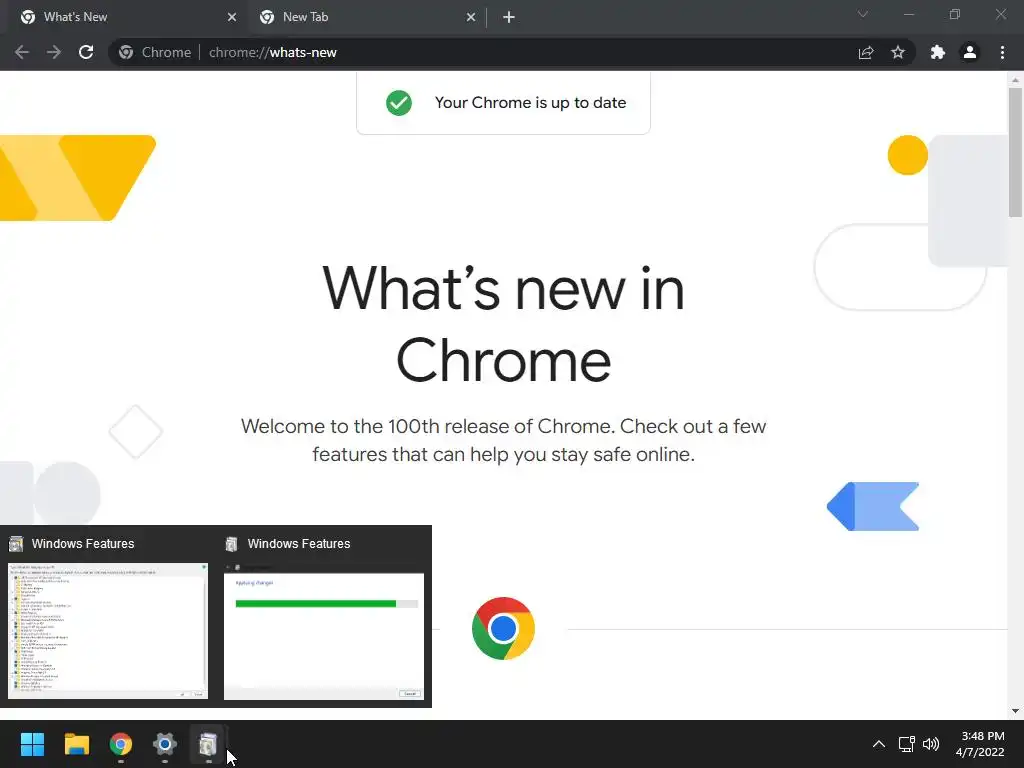The width and height of the screenshot is (1024, 768).
Task: Open the Windows Start menu
Action: click(x=33, y=744)
